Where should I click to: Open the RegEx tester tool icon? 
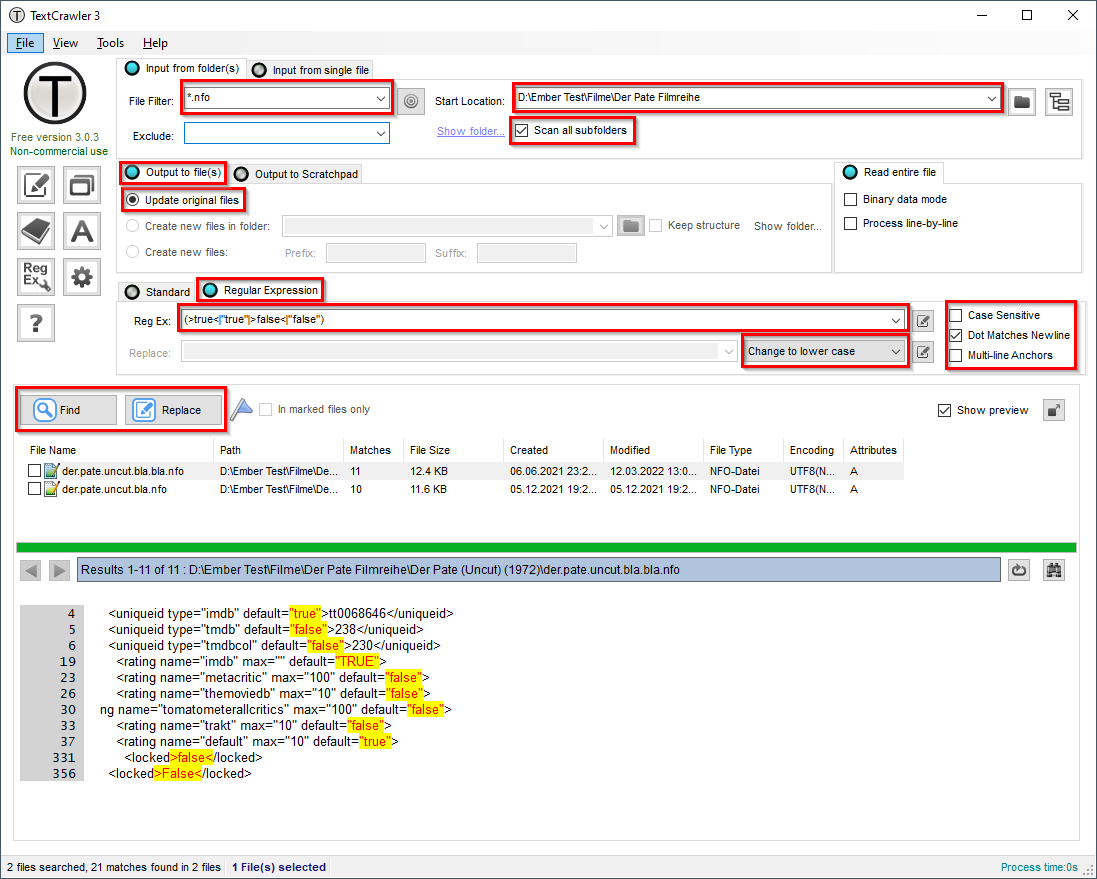(36, 277)
